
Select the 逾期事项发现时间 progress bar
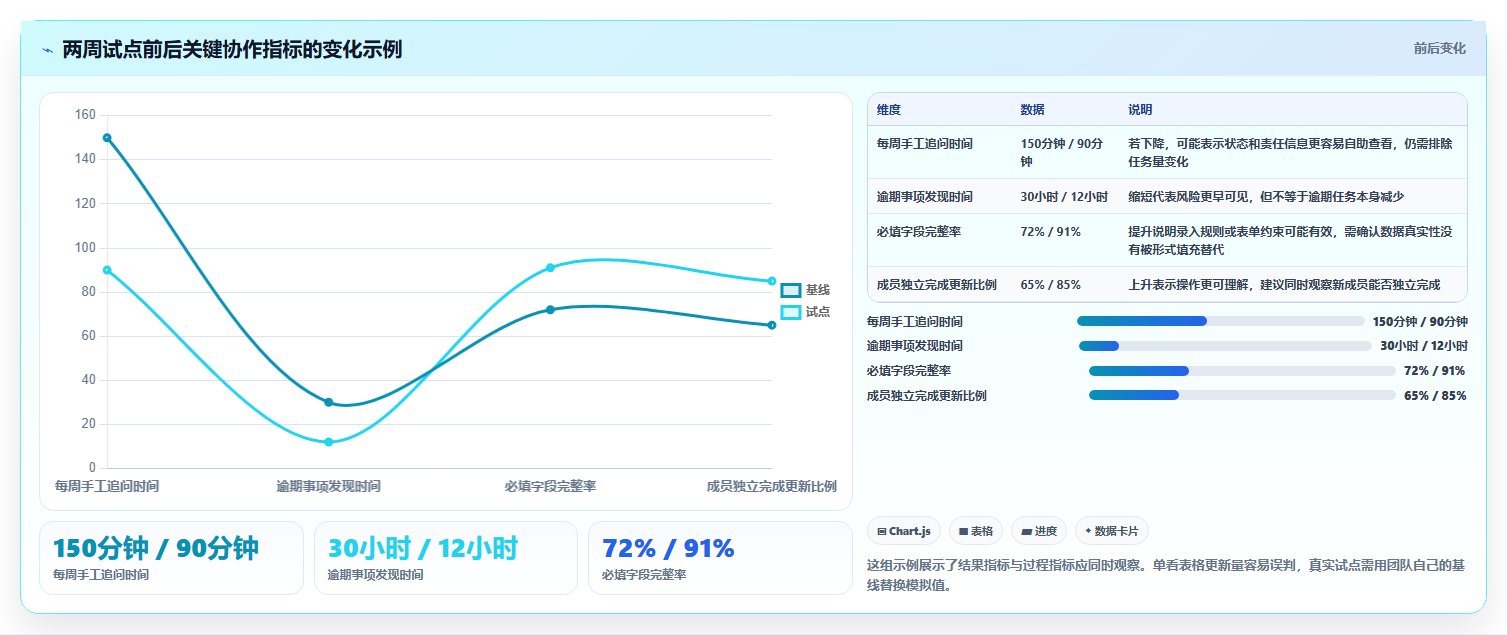point(1225,346)
